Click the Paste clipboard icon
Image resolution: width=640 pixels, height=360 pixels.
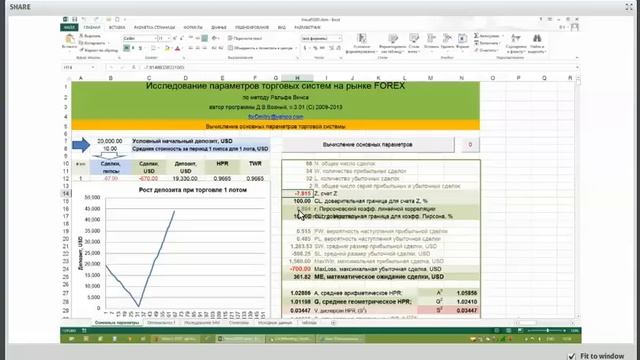tap(69, 40)
